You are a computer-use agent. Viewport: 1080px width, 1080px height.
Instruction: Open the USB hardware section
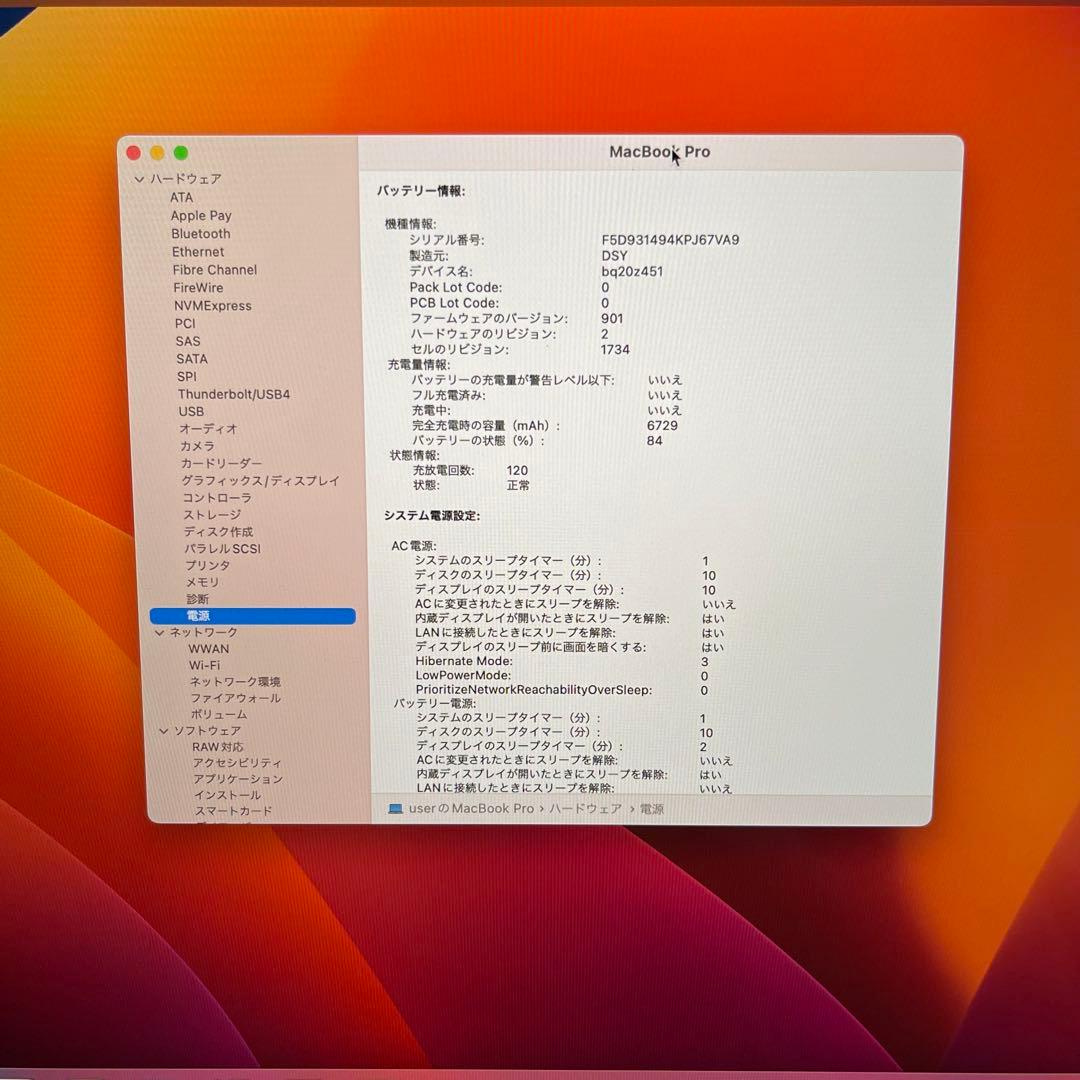click(x=189, y=411)
